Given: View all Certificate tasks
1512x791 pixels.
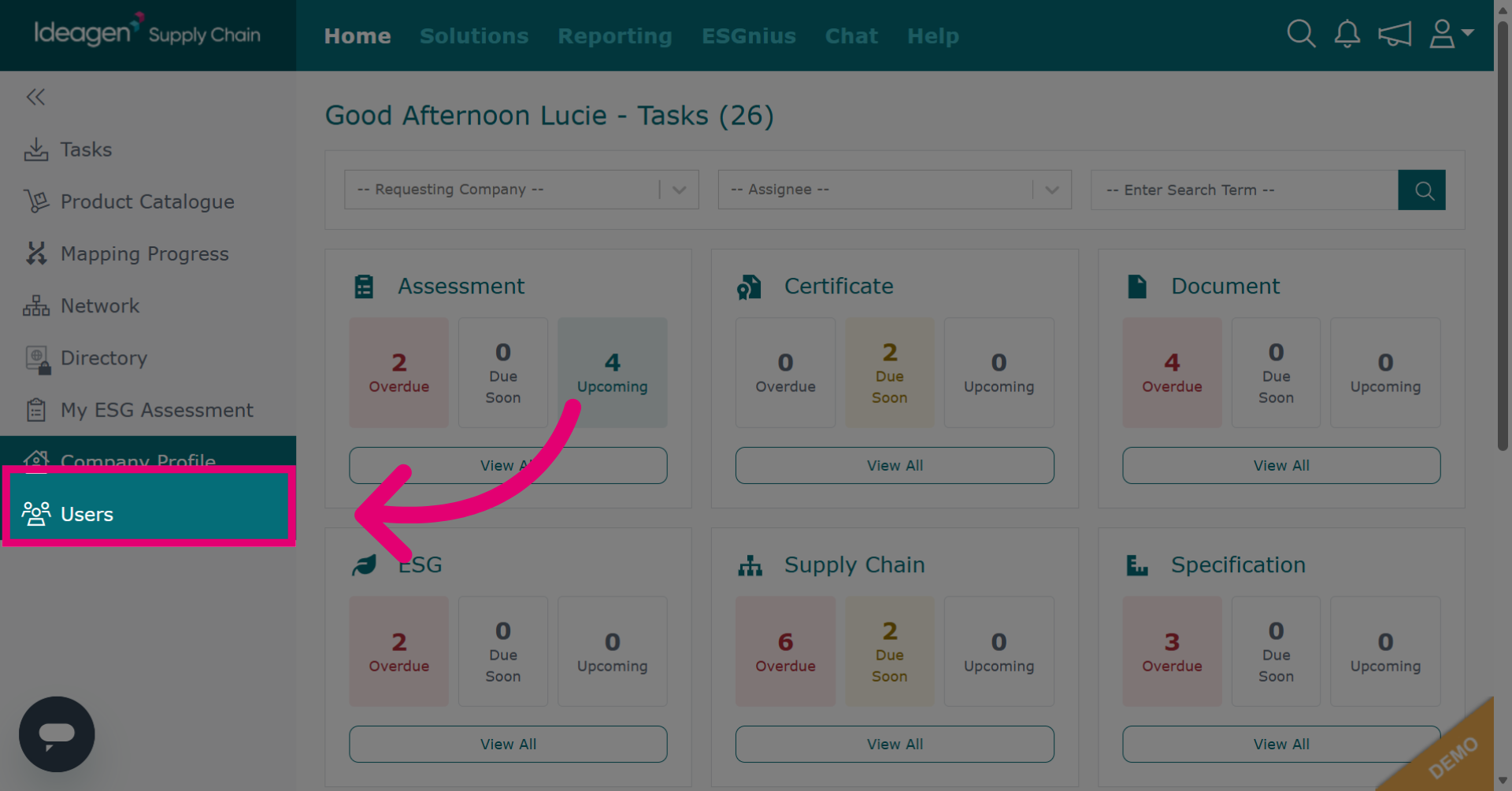Looking at the screenshot, I should click(x=895, y=465).
